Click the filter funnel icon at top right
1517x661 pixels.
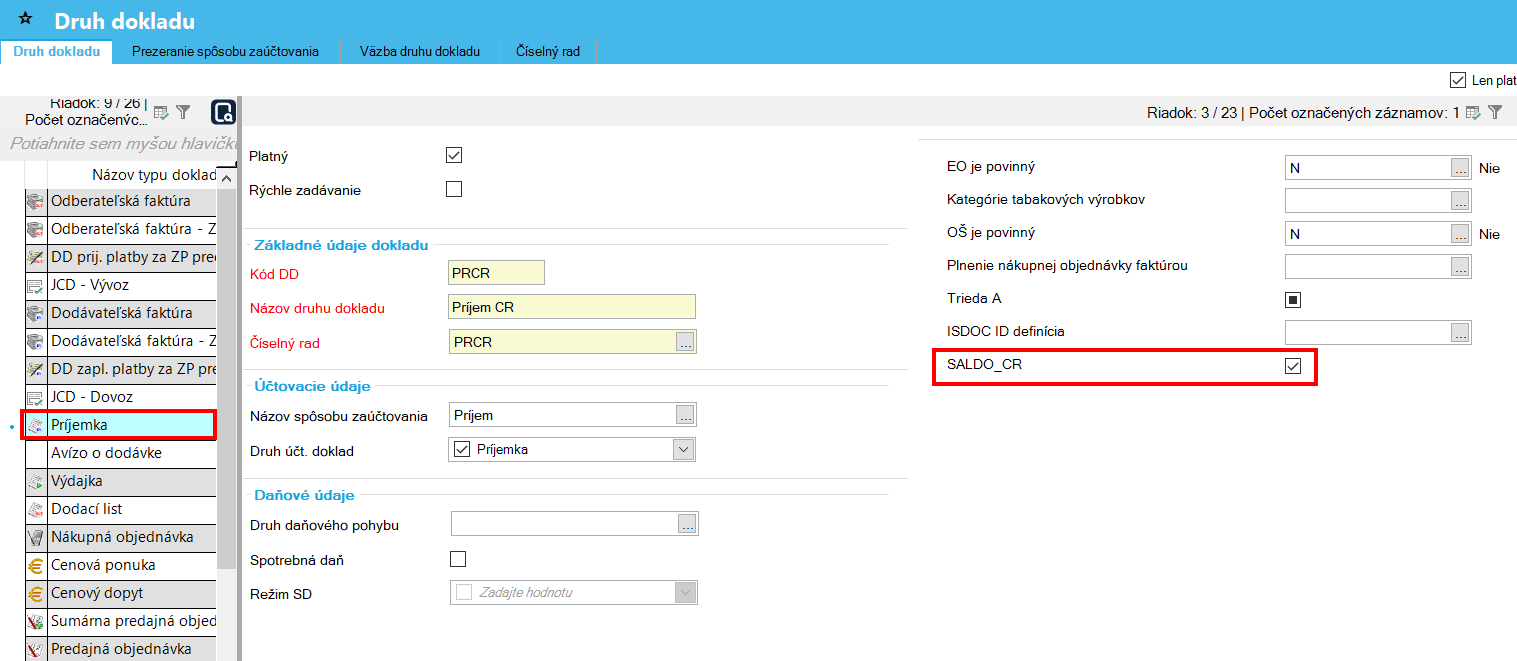pyautogui.click(x=1495, y=113)
